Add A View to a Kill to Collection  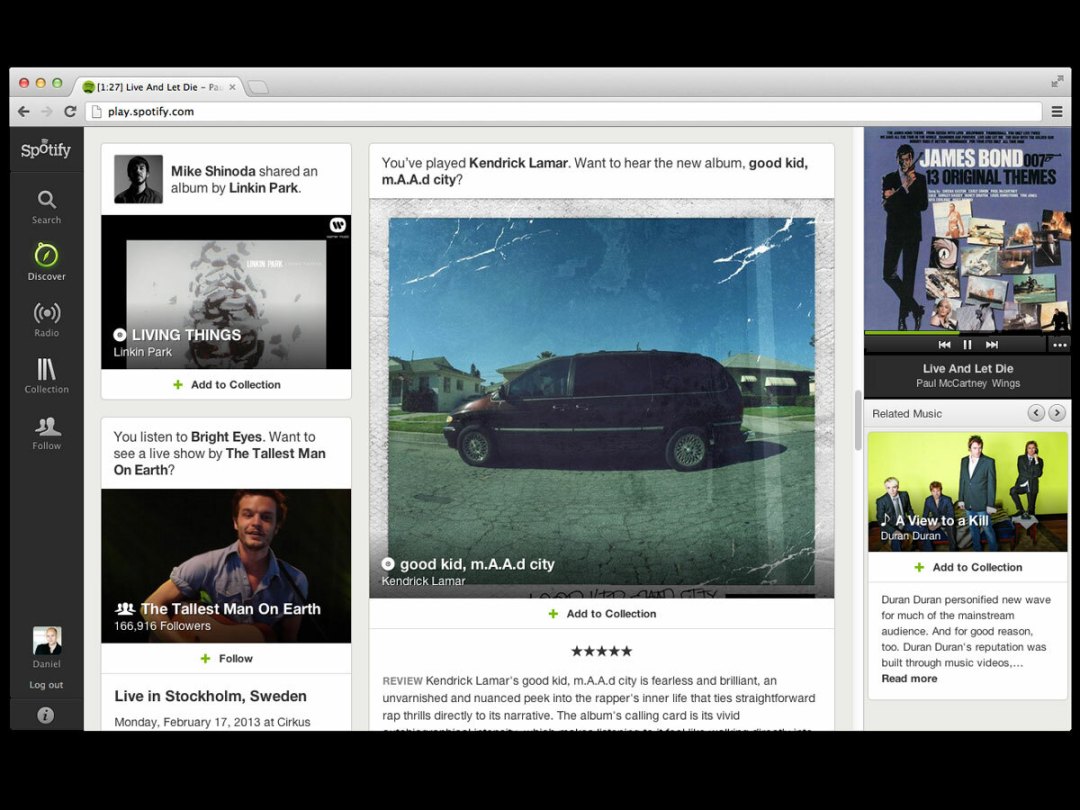(968, 568)
